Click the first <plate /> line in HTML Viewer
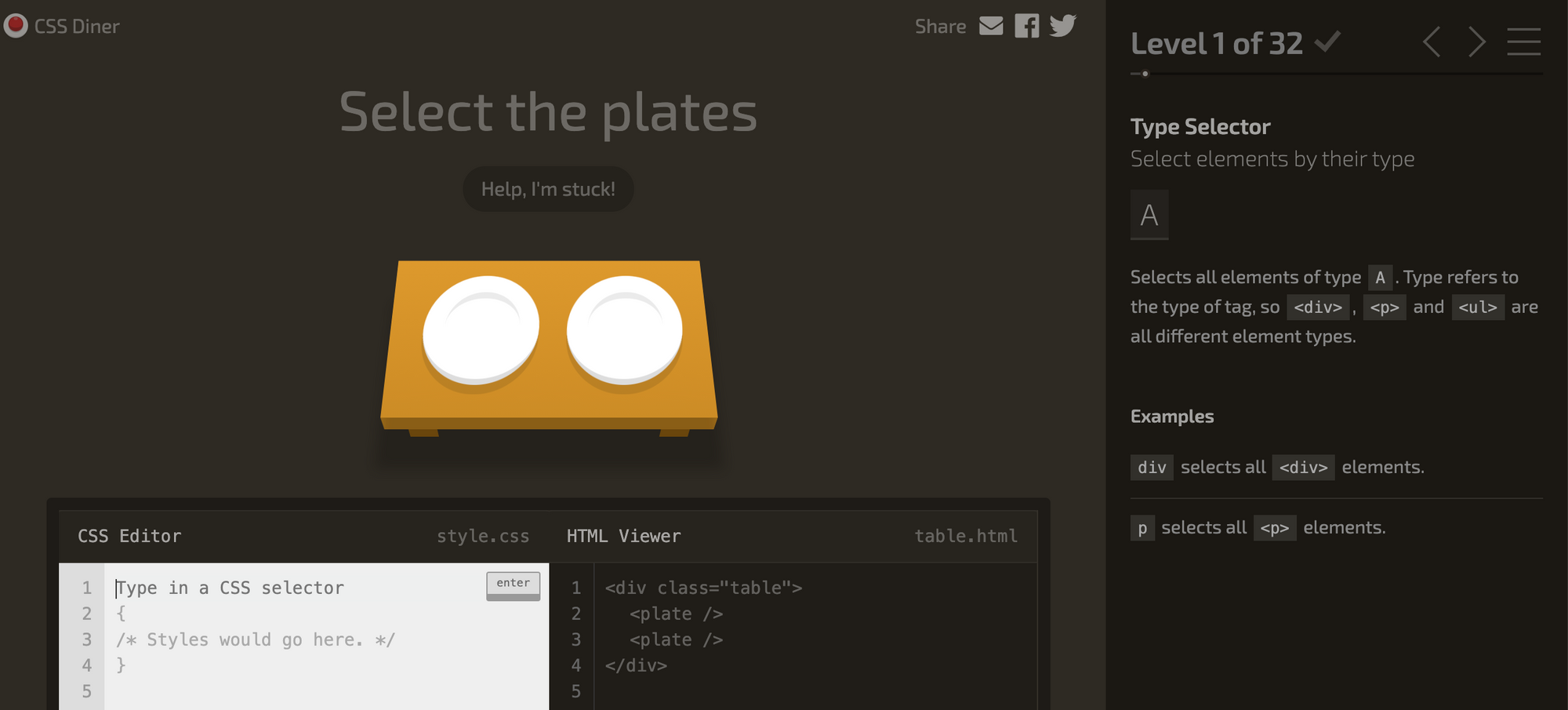 tap(676, 614)
